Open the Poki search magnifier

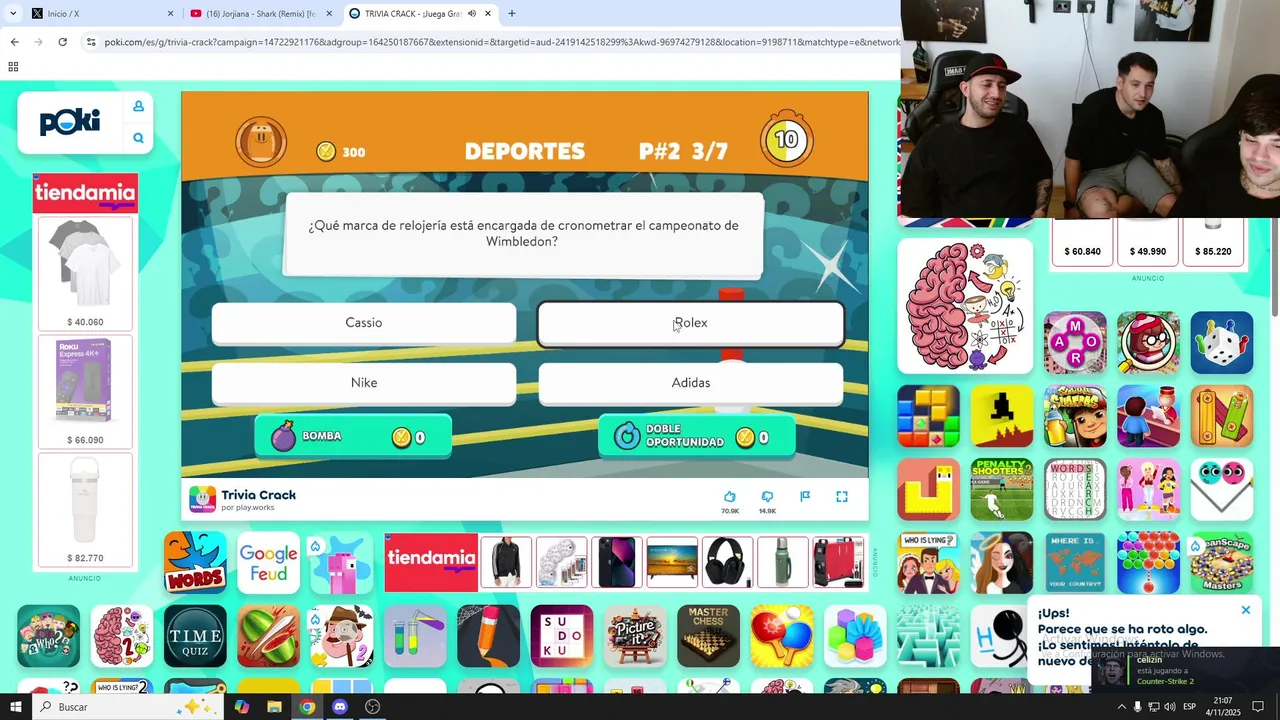pyautogui.click(x=138, y=138)
